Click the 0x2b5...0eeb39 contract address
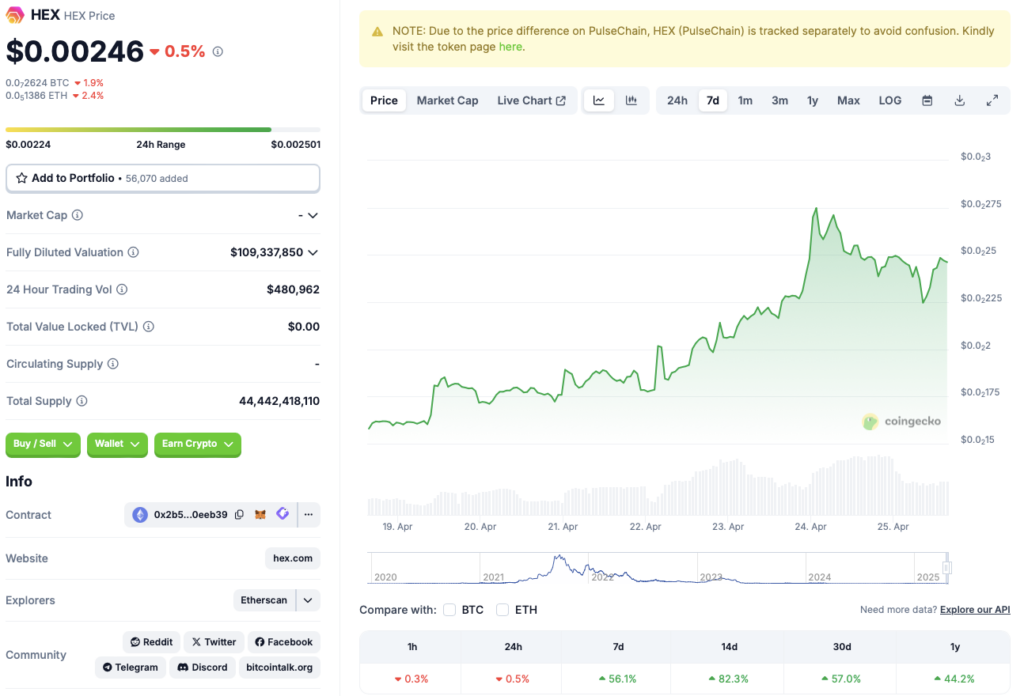The height and width of the screenshot is (696, 1024). click(x=191, y=514)
